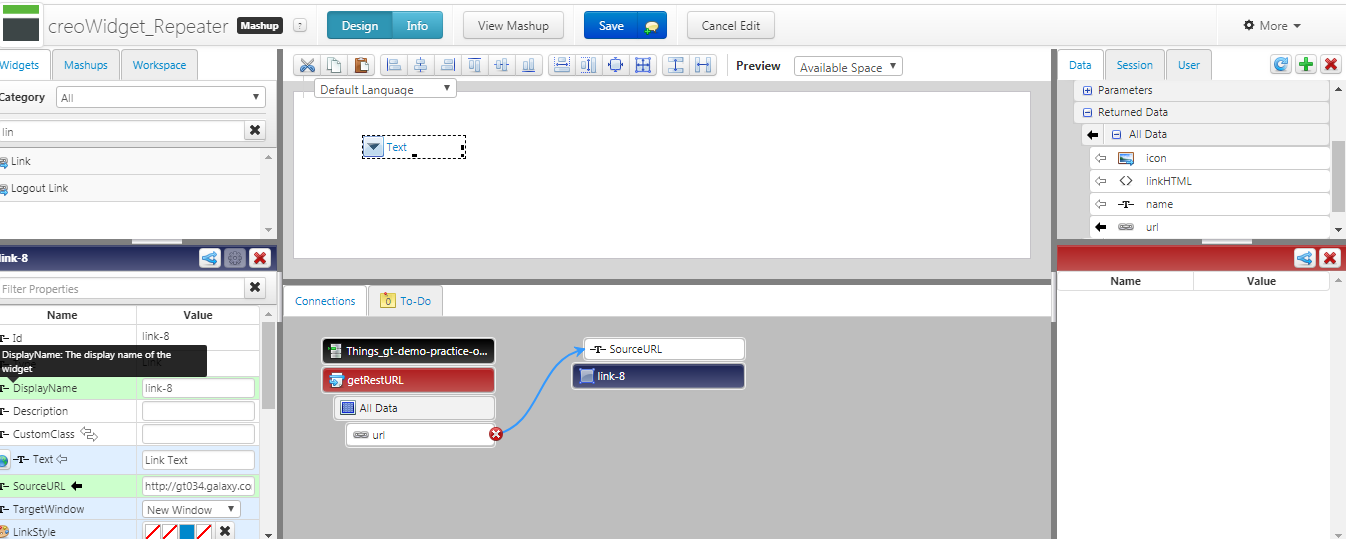The height and width of the screenshot is (539, 1346).
Task: Align selected widgets right
Action: [448, 66]
